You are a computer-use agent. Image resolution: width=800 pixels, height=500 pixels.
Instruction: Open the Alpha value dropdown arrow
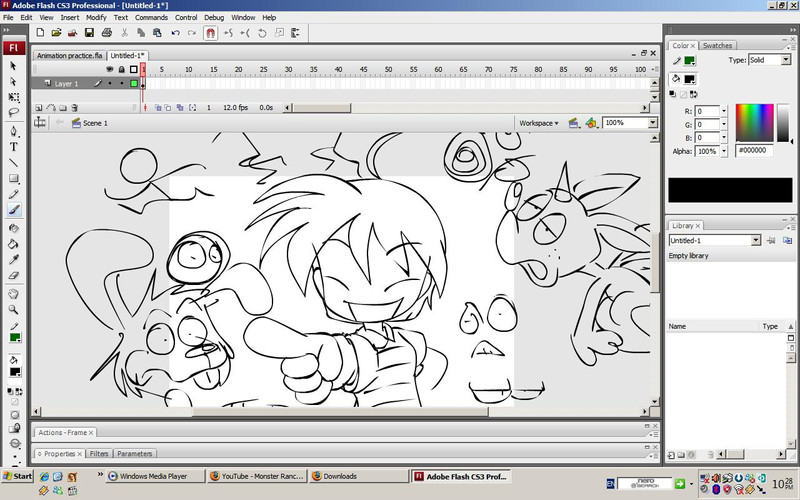(723, 151)
